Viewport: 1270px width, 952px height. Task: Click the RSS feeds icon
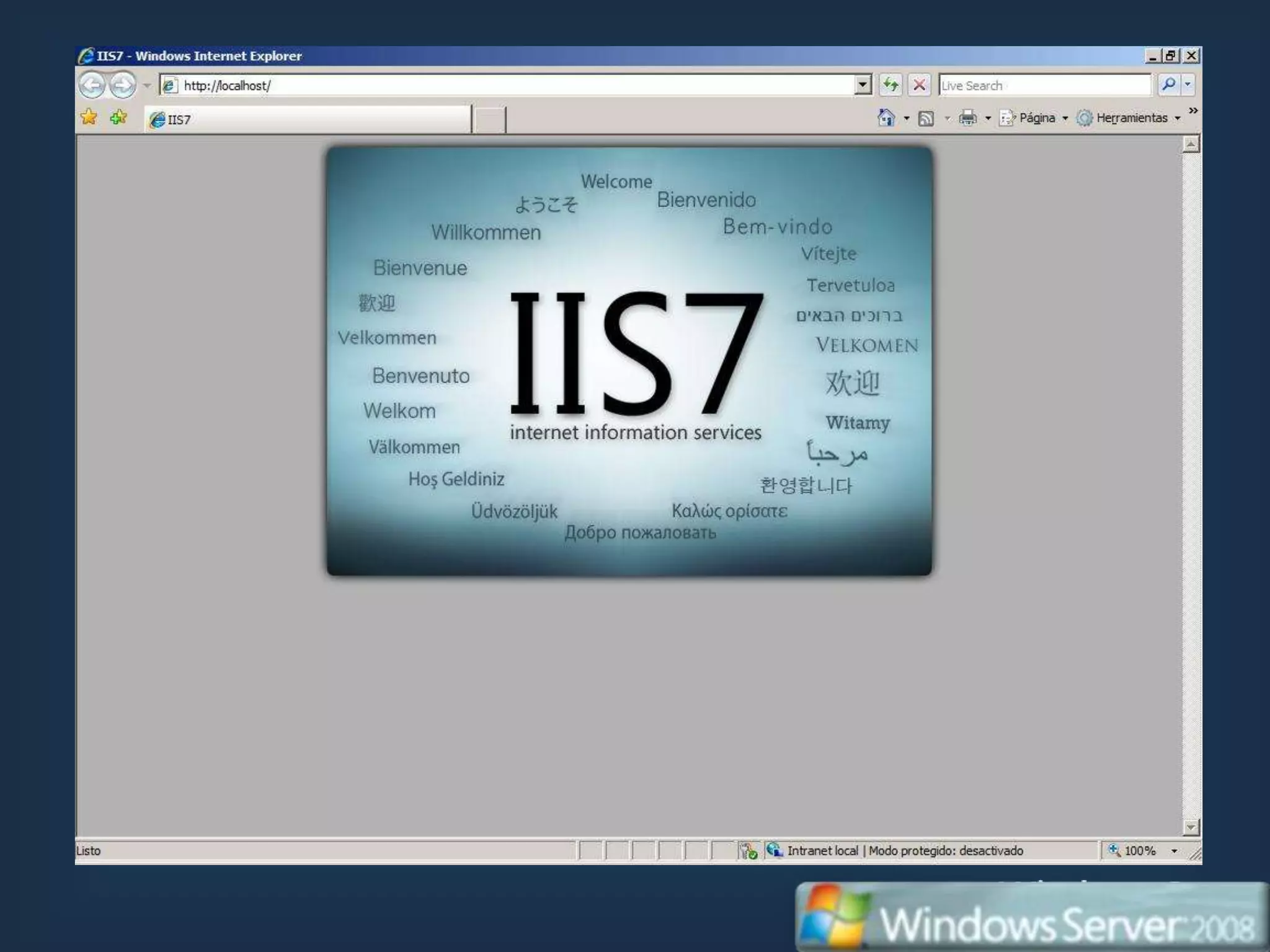click(x=926, y=118)
